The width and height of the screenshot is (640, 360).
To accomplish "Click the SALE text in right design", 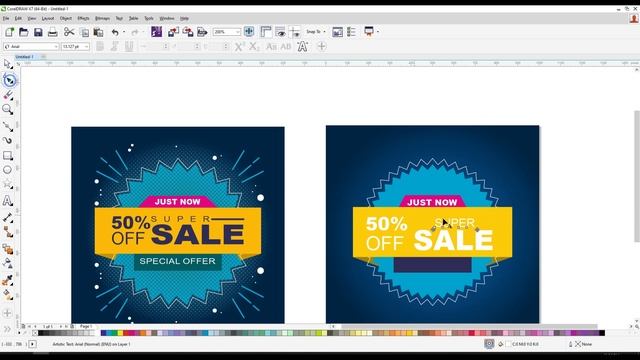I will pos(453,240).
